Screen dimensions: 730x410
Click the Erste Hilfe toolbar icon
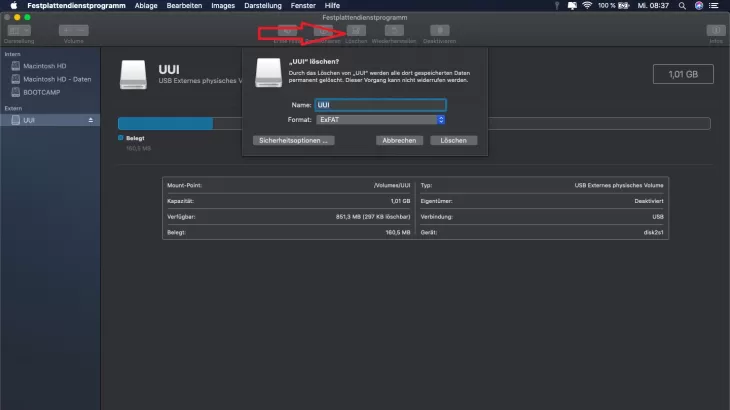[x=288, y=31]
